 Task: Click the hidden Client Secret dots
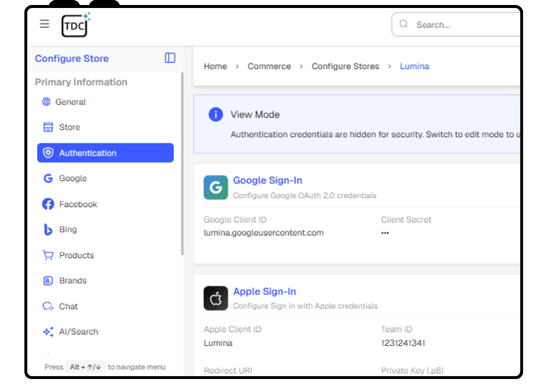(x=385, y=233)
